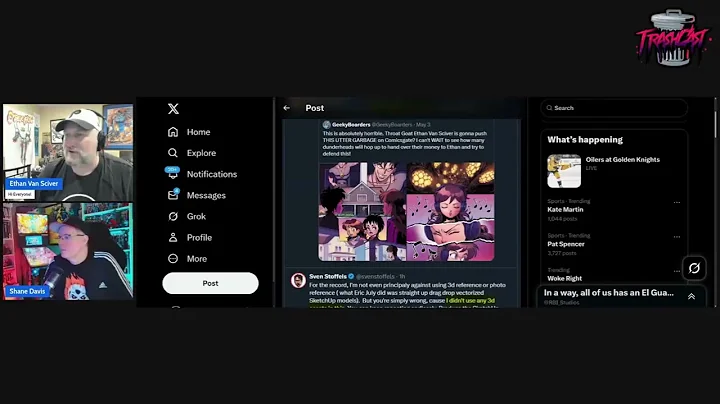The width and height of the screenshot is (720, 404).
Task: Open Kate Martin trending topic
Action: click(x=565, y=209)
